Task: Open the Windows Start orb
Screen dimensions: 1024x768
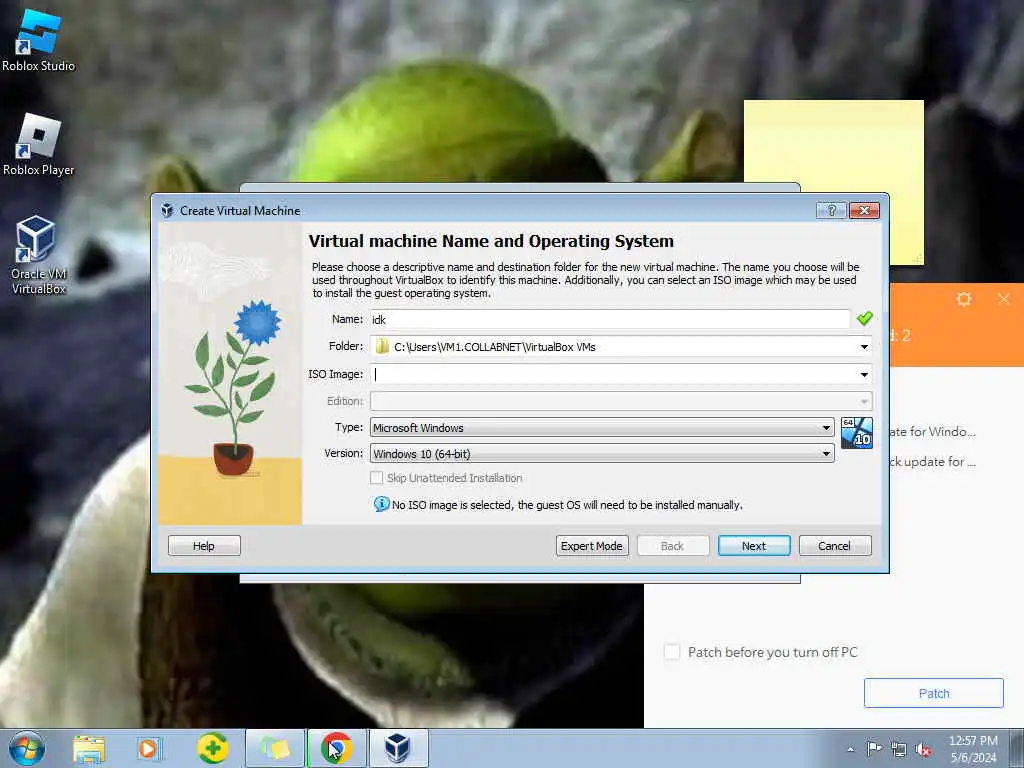Action: [27, 748]
